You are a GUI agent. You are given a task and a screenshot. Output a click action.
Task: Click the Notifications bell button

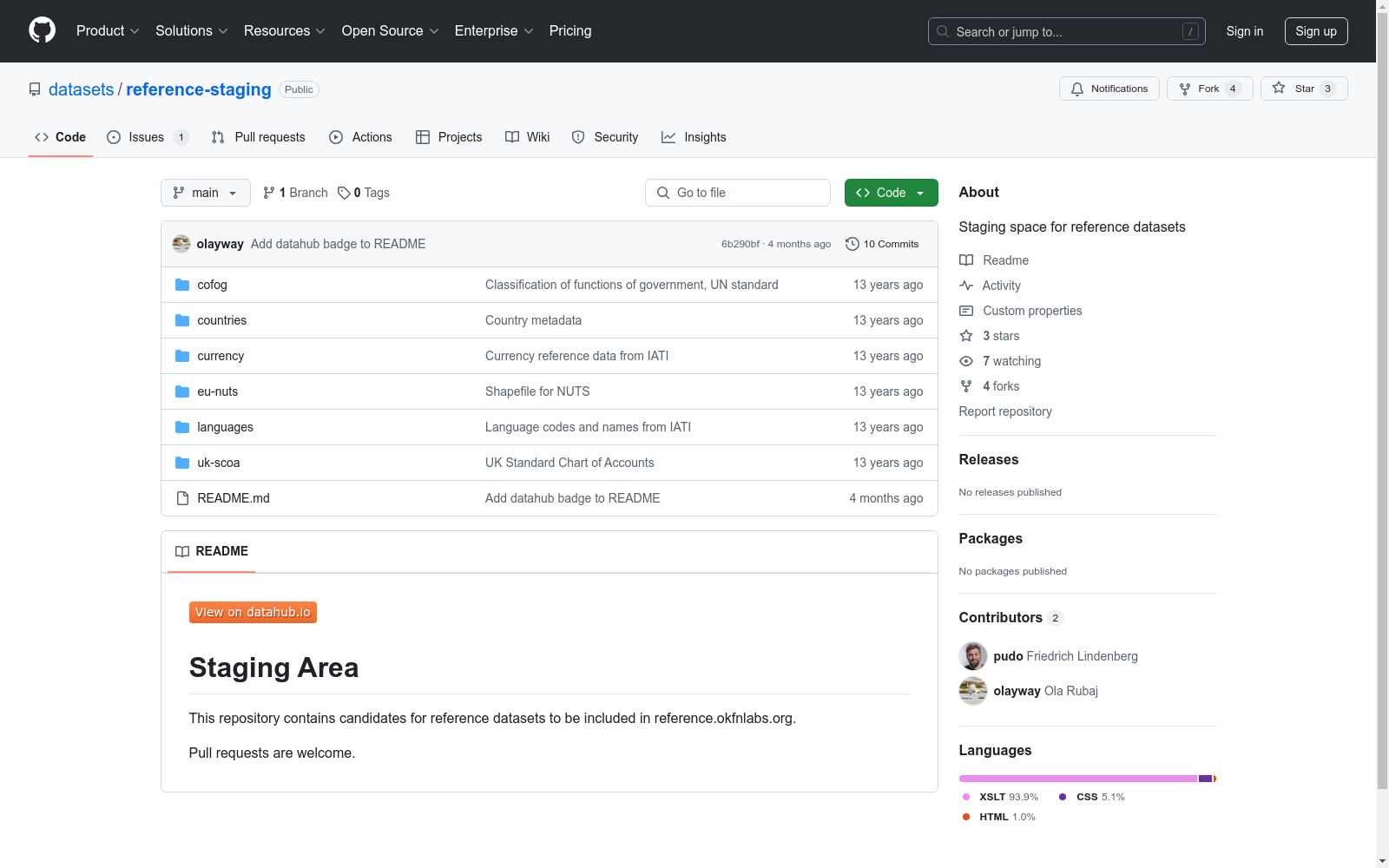click(1109, 89)
